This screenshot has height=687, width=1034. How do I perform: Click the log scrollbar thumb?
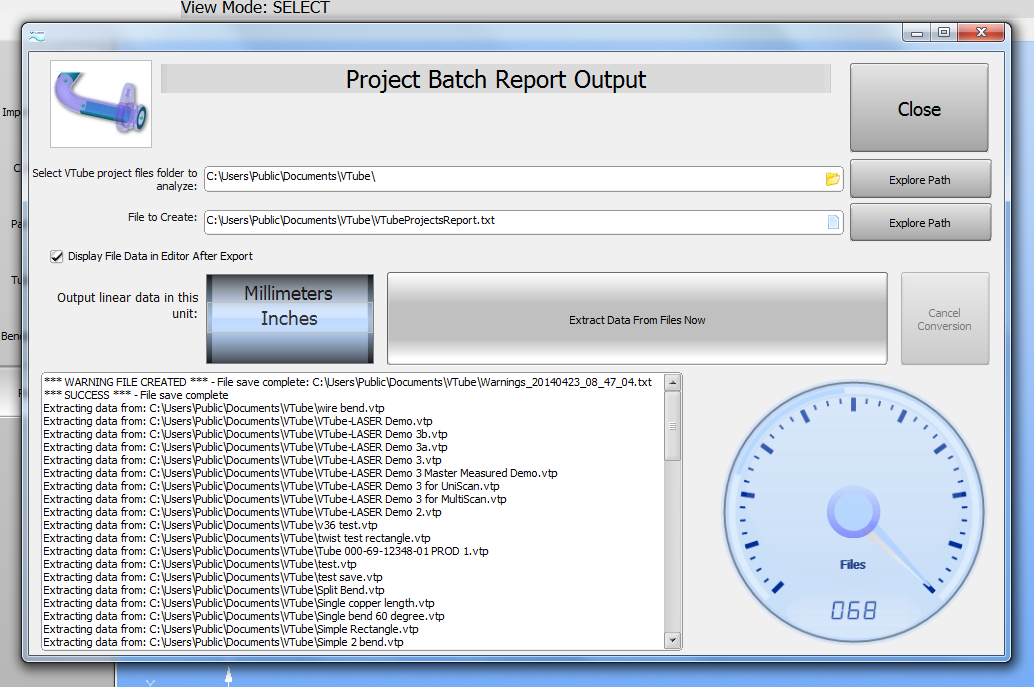pyautogui.click(x=673, y=425)
